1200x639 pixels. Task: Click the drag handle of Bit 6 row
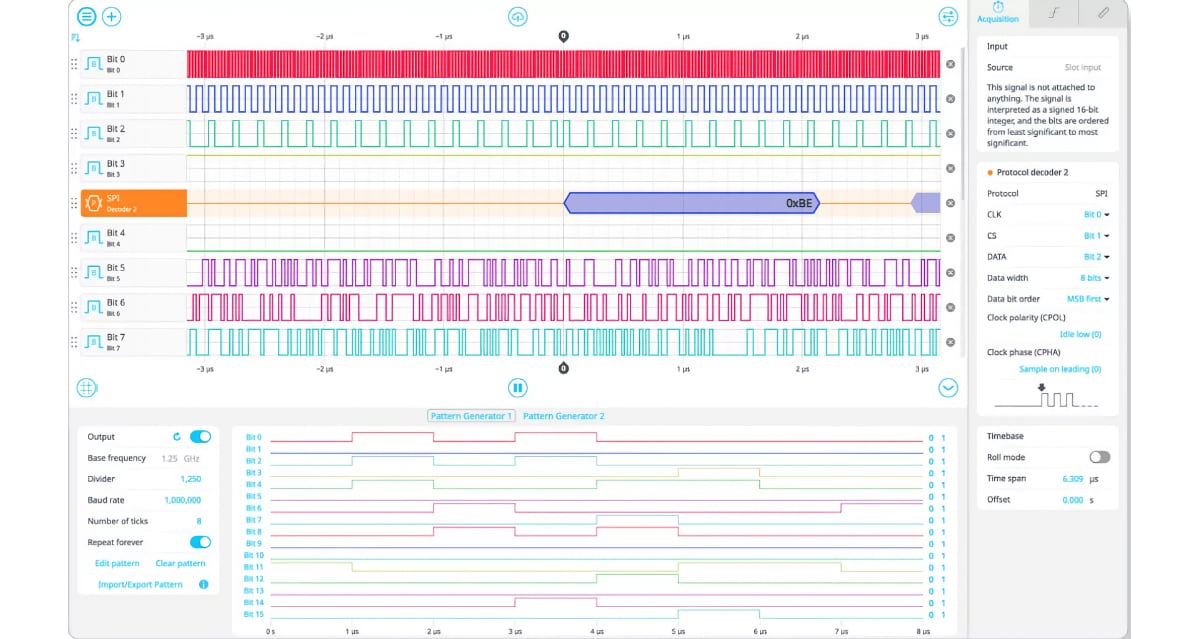(73, 307)
